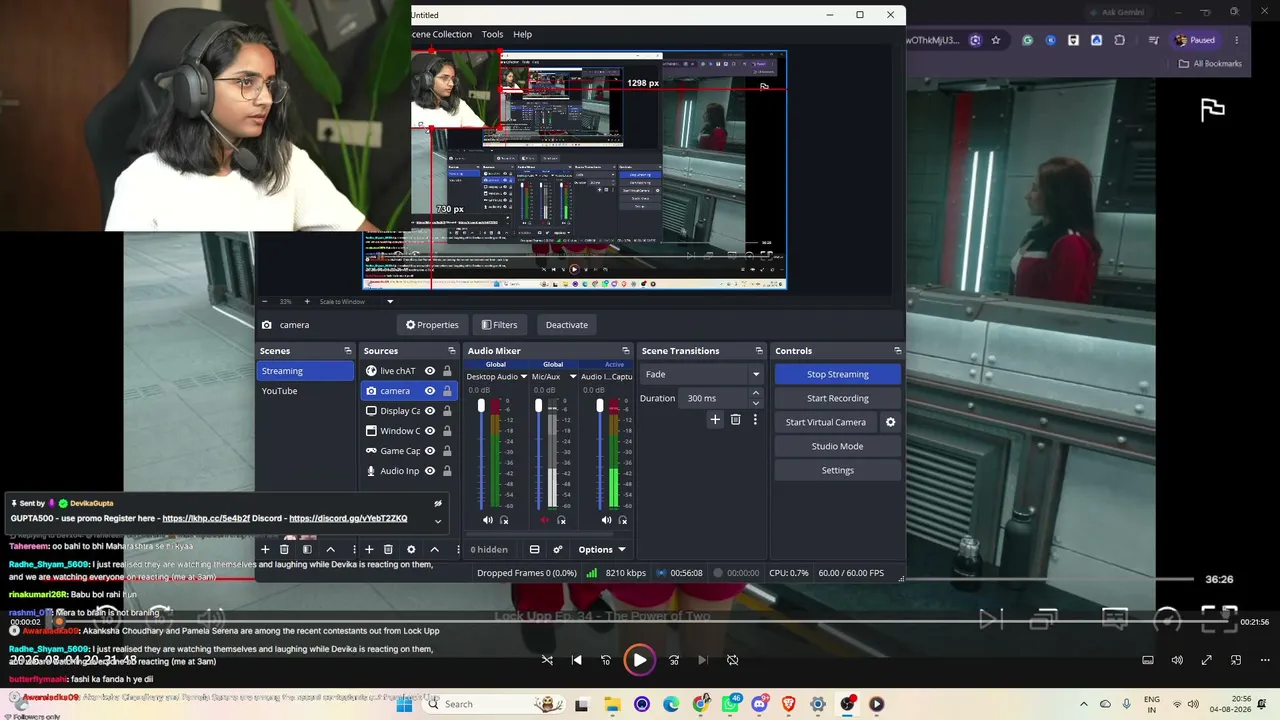
Task: Open the Scene Collection menu
Action: 441,34
